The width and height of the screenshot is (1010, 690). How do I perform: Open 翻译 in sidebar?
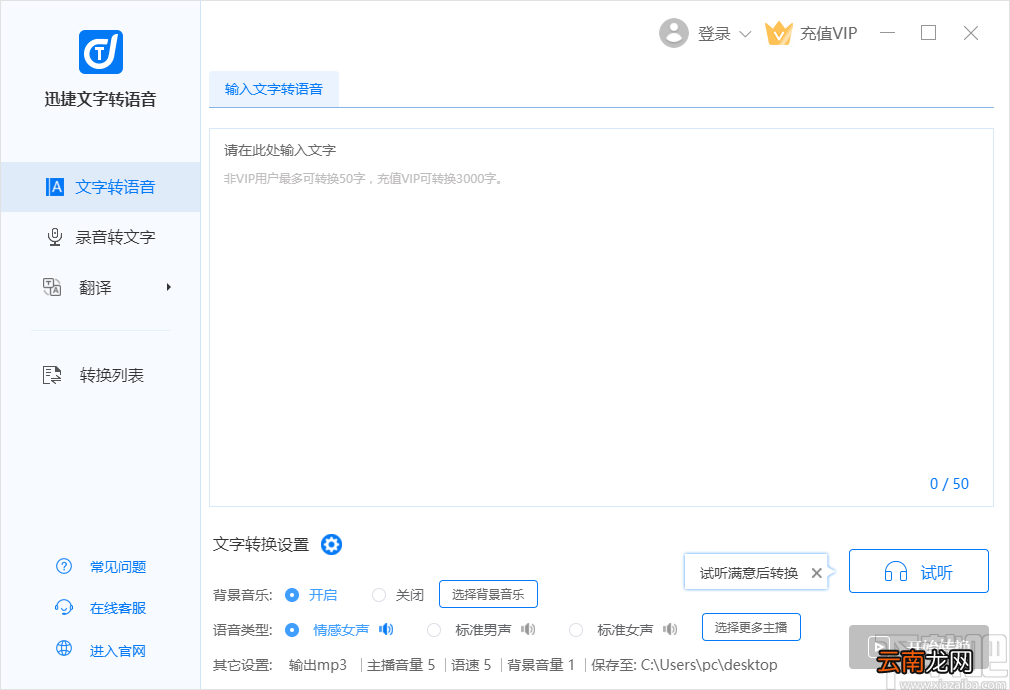coord(100,287)
